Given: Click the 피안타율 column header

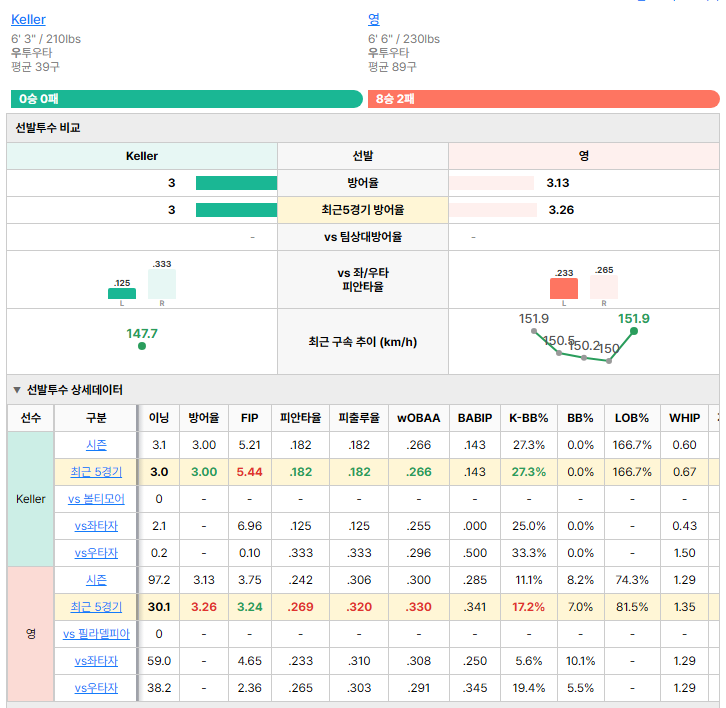Looking at the screenshot, I should pos(300,418).
